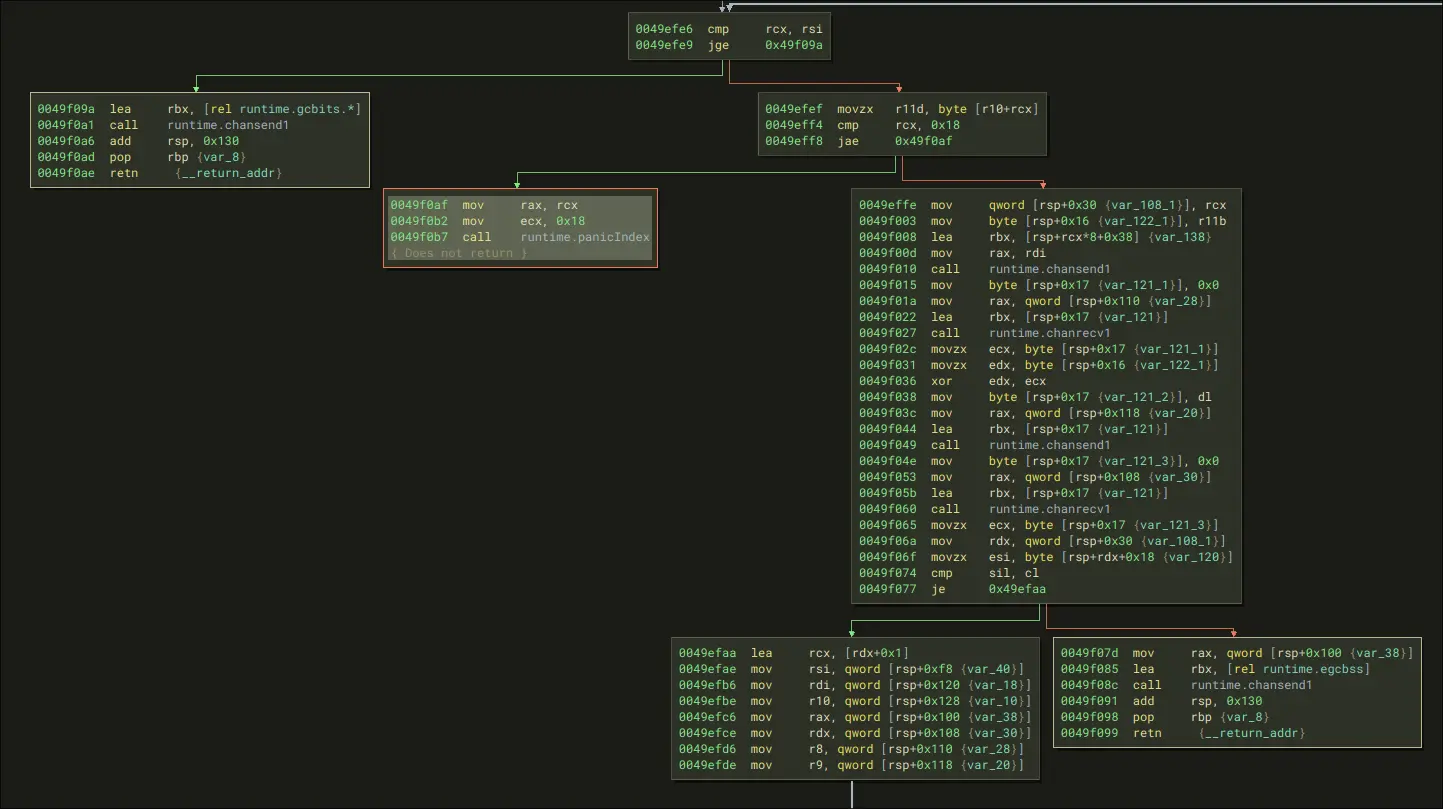The height and width of the screenshot is (809, 1443).
Task: Click runtime.chanrecv1 at address 0049f027
Action: tap(1049, 333)
